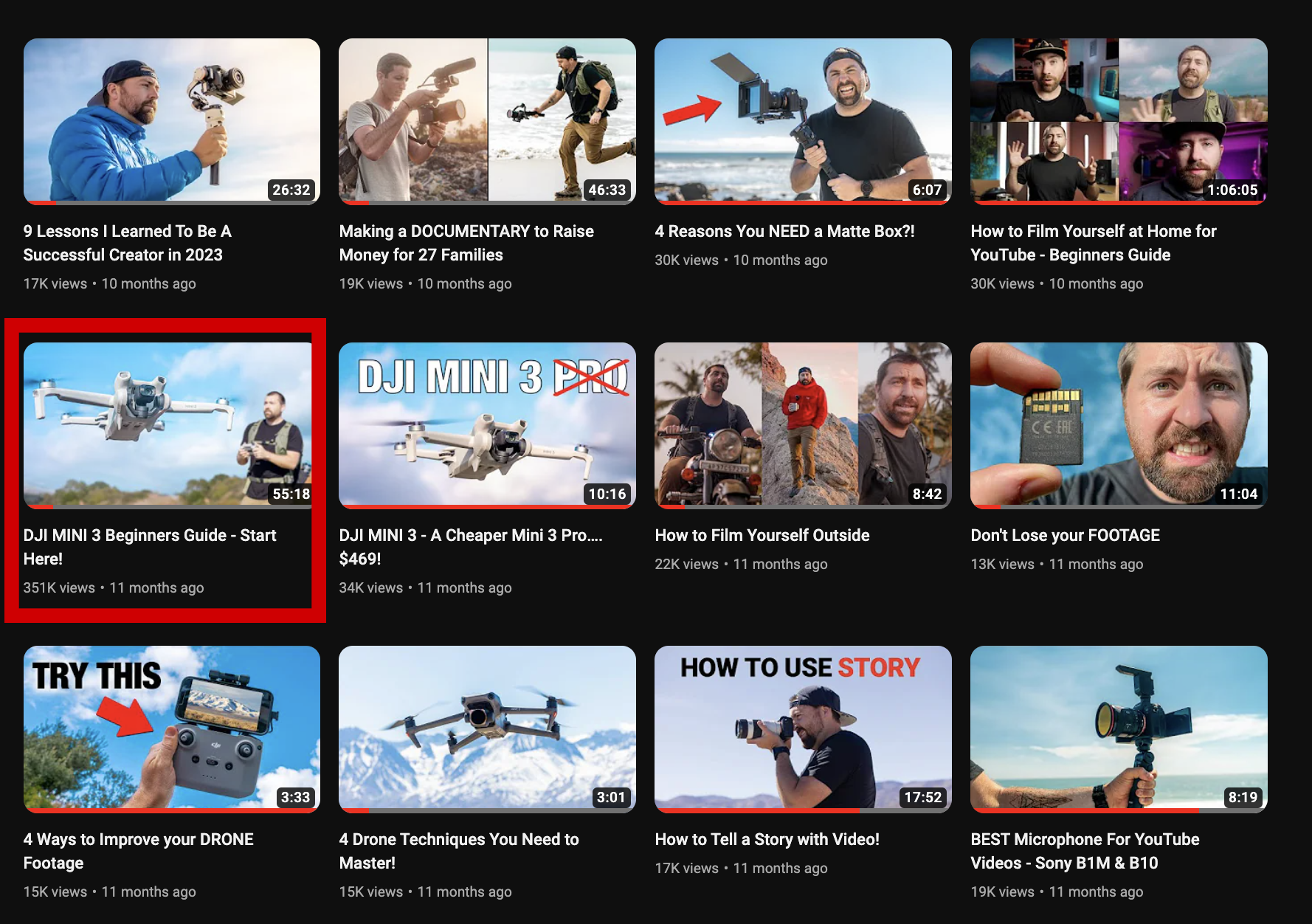Click '13K views • 11 months ago' text
Image resolution: width=1312 pixels, height=924 pixels.
coord(1057,564)
